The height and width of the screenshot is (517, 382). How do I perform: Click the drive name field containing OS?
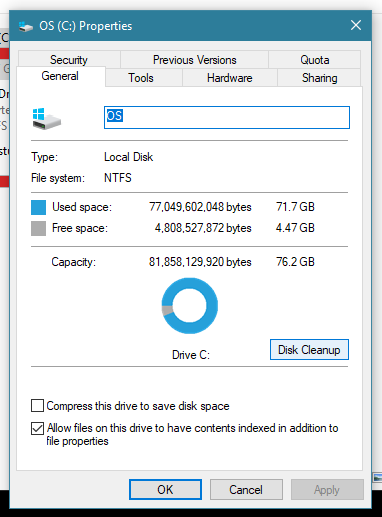pos(227,117)
